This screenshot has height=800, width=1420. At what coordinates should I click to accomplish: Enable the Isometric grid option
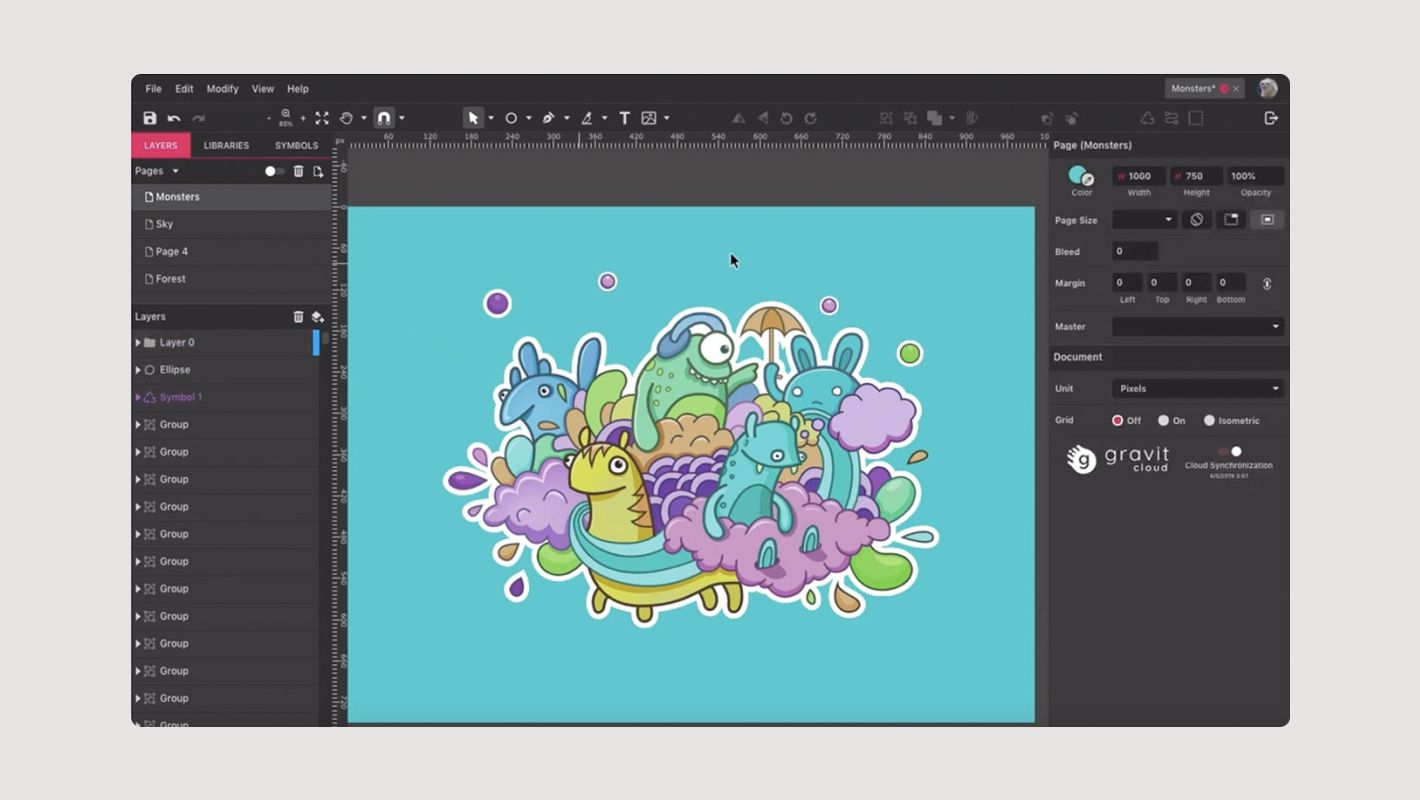(1210, 420)
